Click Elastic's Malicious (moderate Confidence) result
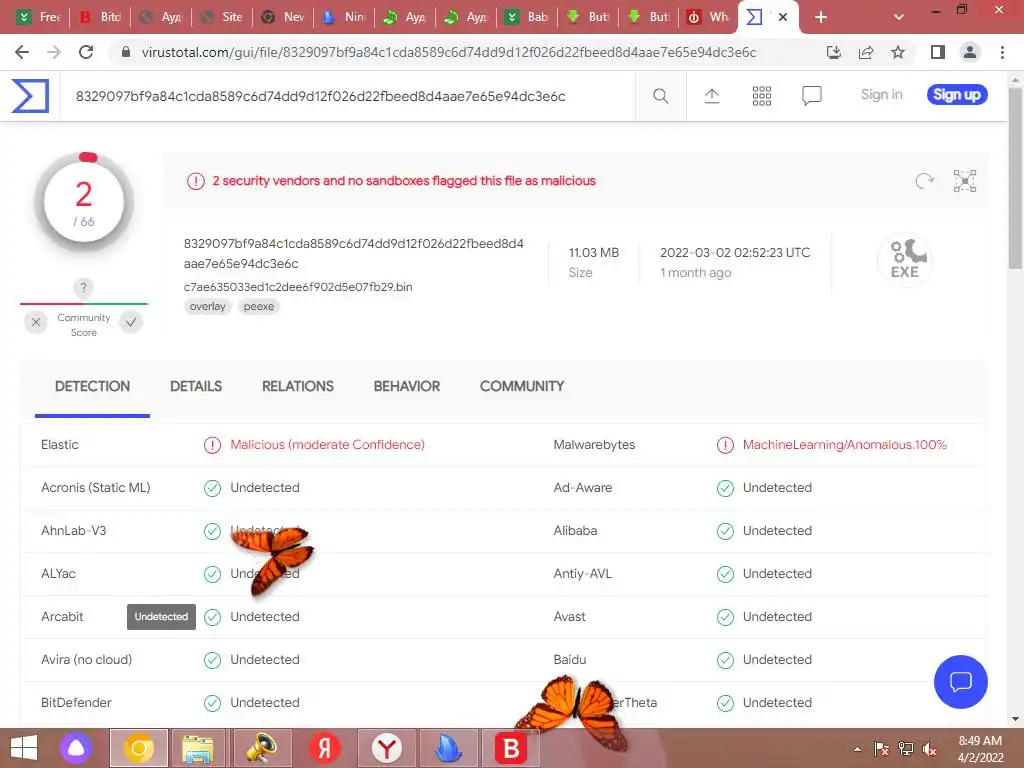 click(327, 445)
